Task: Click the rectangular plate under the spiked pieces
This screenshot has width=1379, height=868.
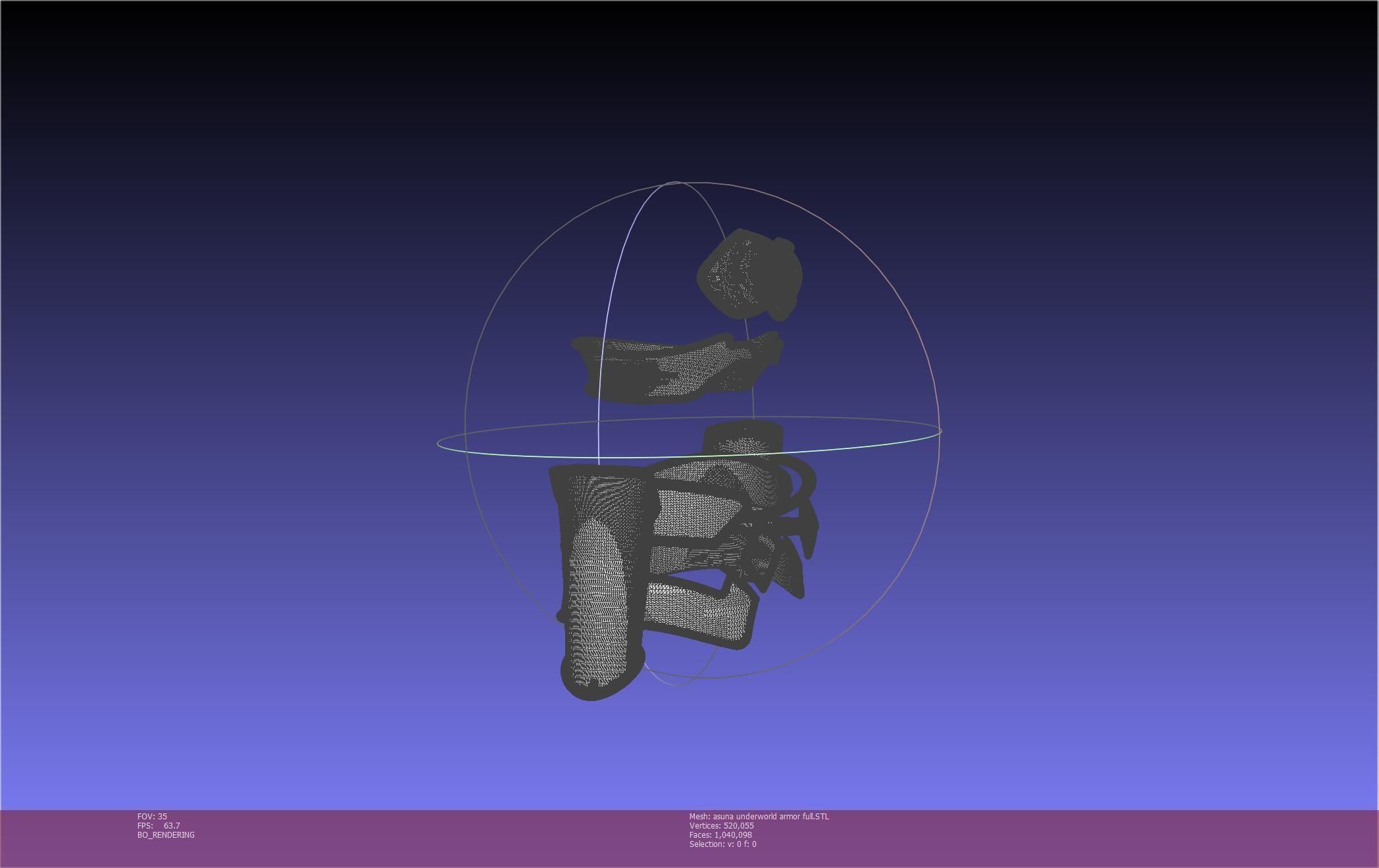Action: tap(697, 612)
